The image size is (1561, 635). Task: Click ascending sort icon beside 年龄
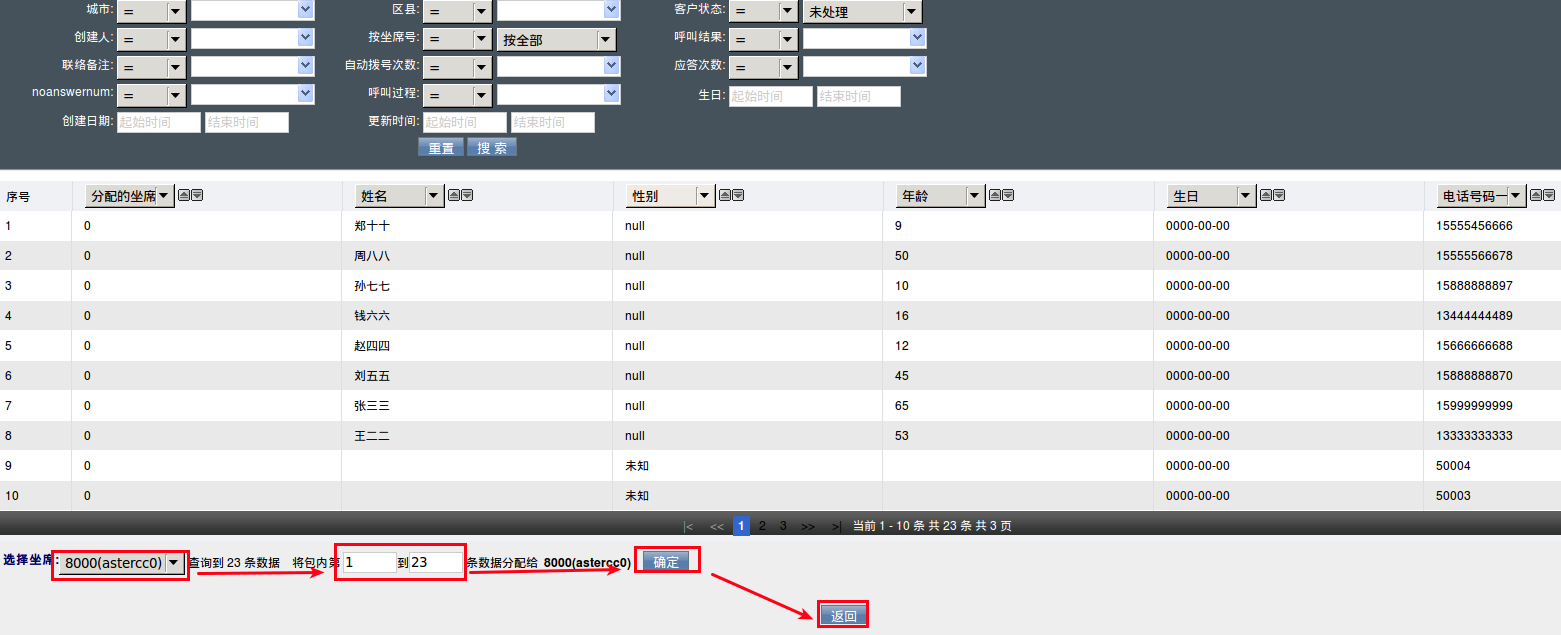tap(995, 195)
